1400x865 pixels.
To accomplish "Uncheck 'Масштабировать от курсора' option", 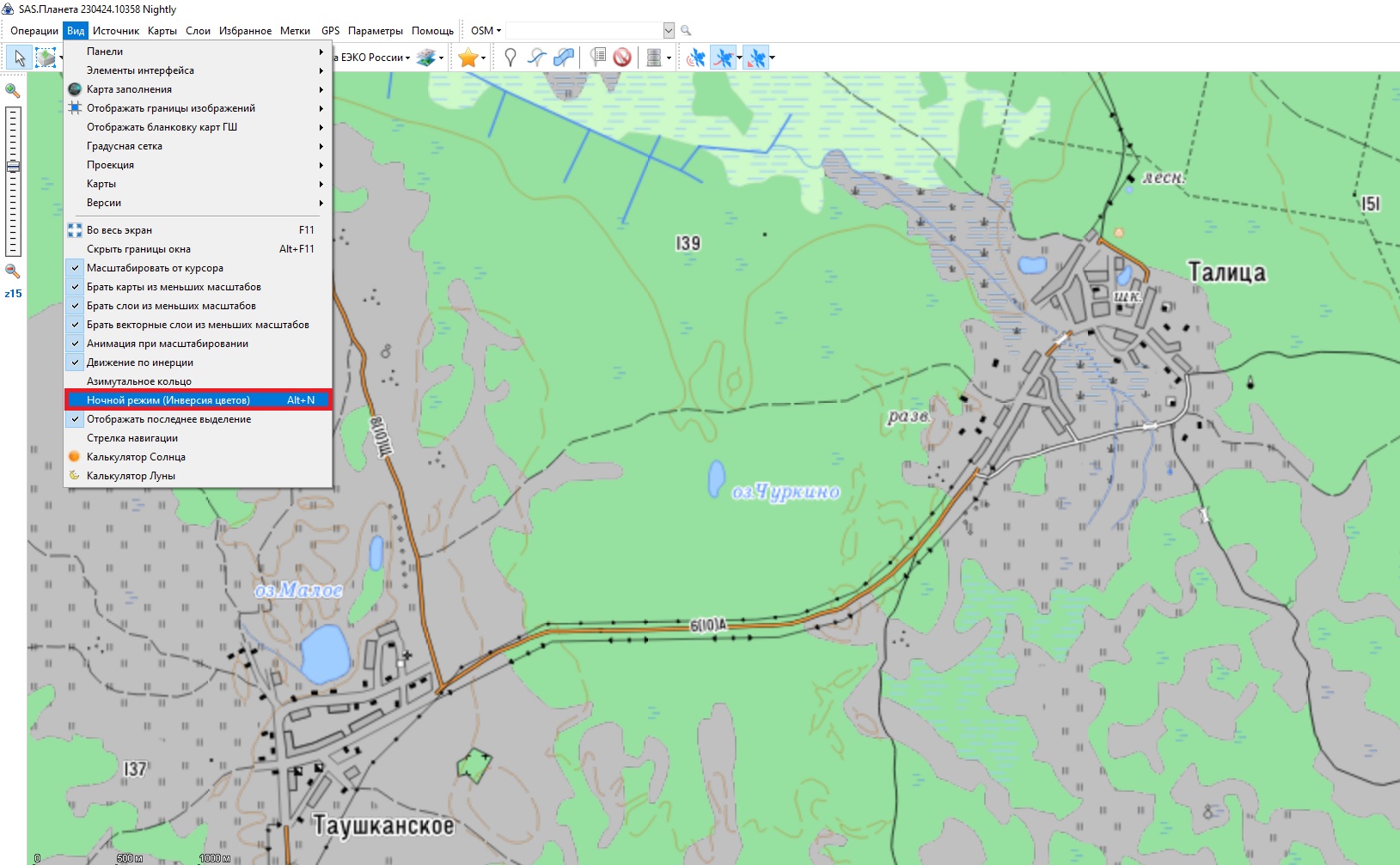I will pos(155,268).
